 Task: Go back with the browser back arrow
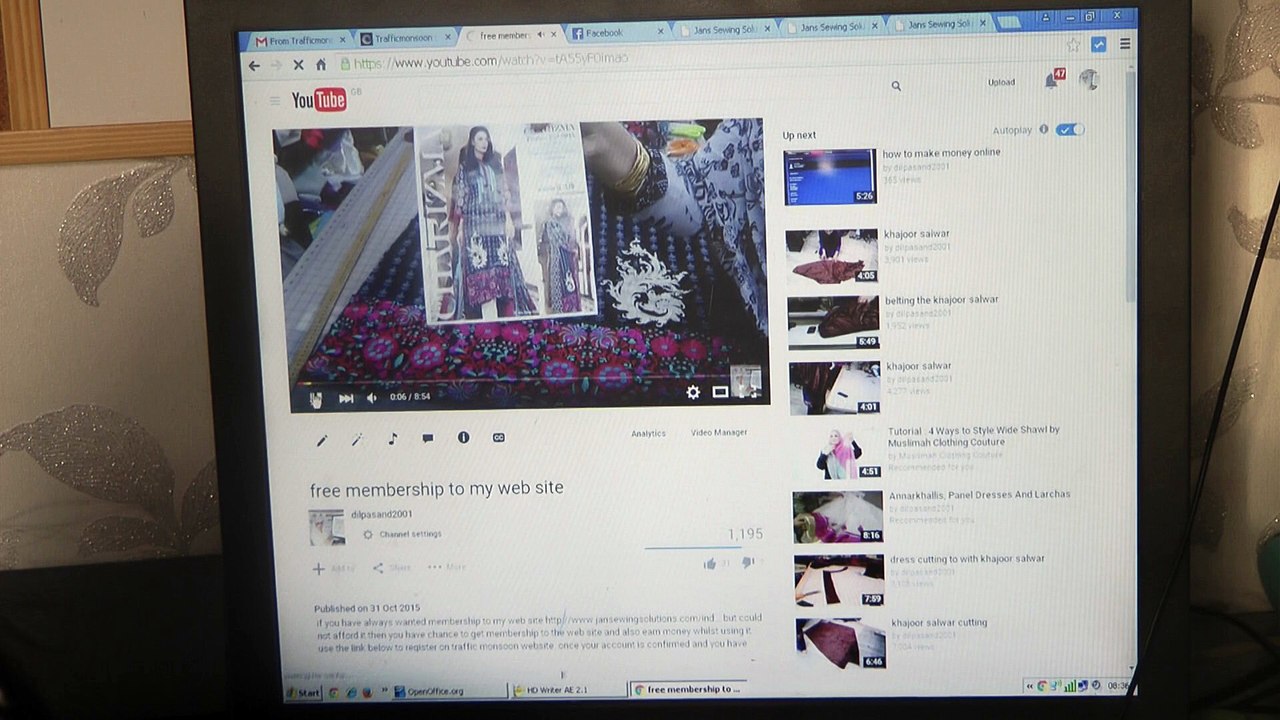coord(254,65)
